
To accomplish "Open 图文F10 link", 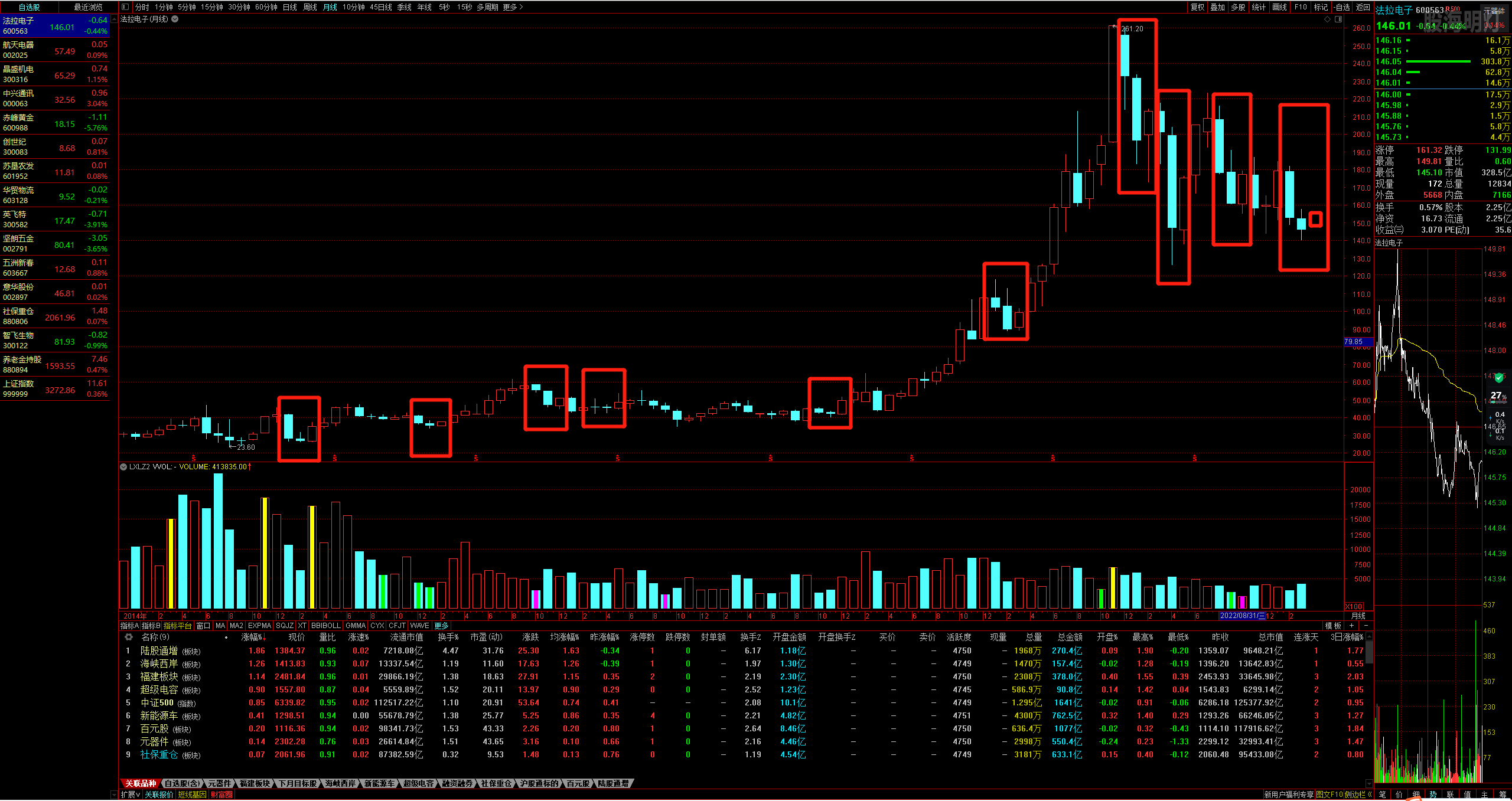I will click(1329, 795).
